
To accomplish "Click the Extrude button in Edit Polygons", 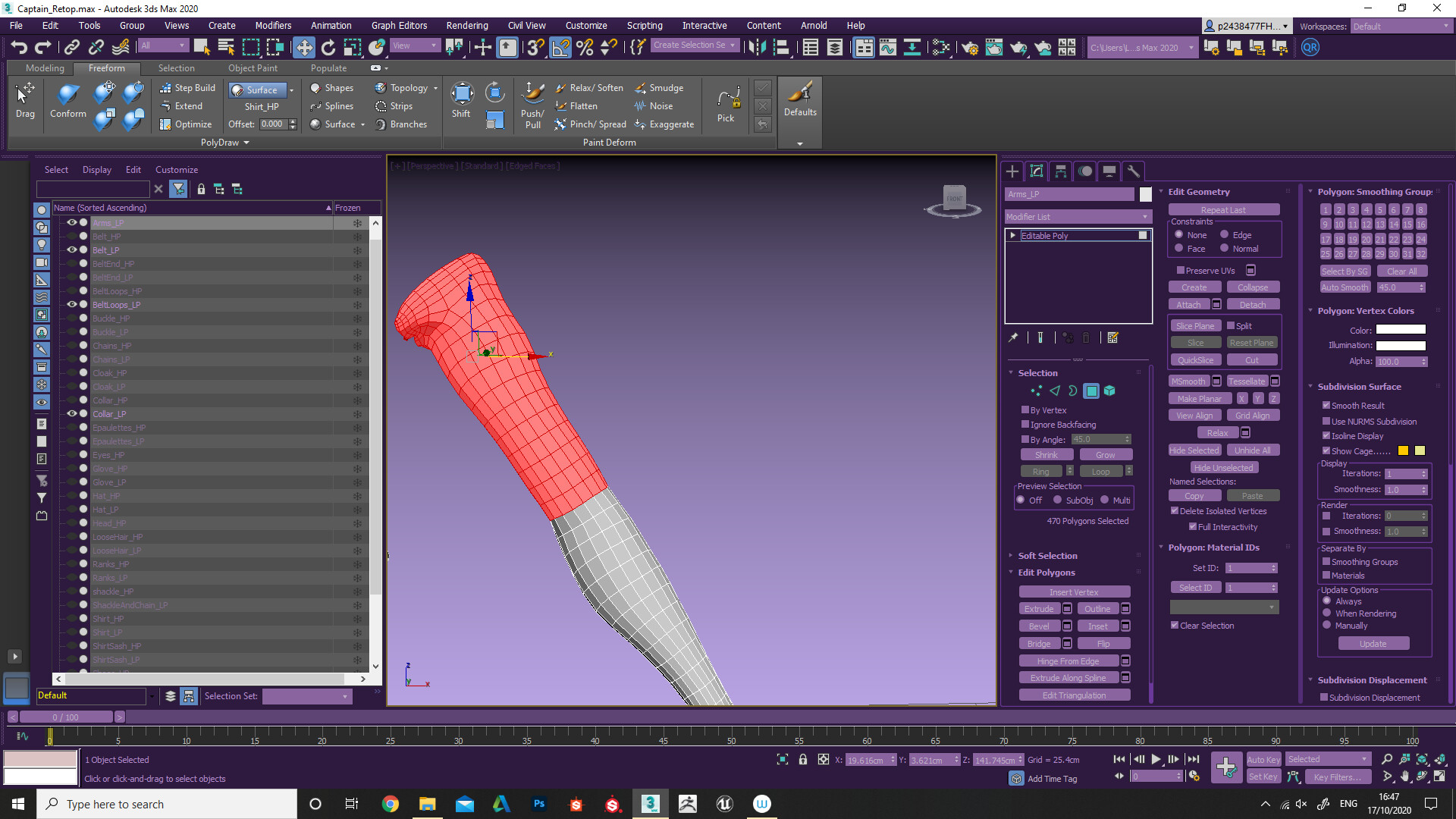I will point(1038,609).
